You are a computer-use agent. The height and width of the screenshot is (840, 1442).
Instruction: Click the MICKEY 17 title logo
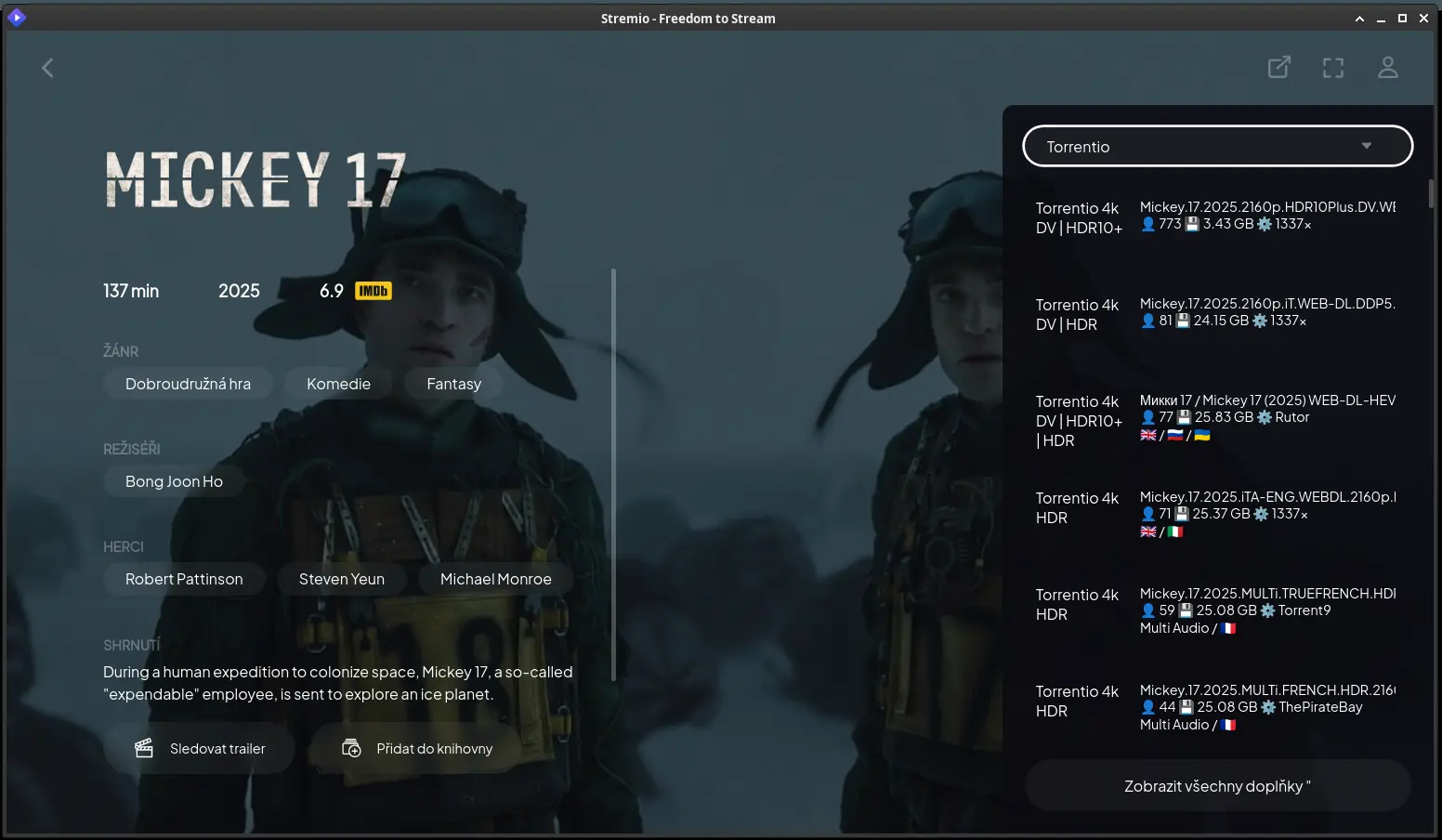256,180
